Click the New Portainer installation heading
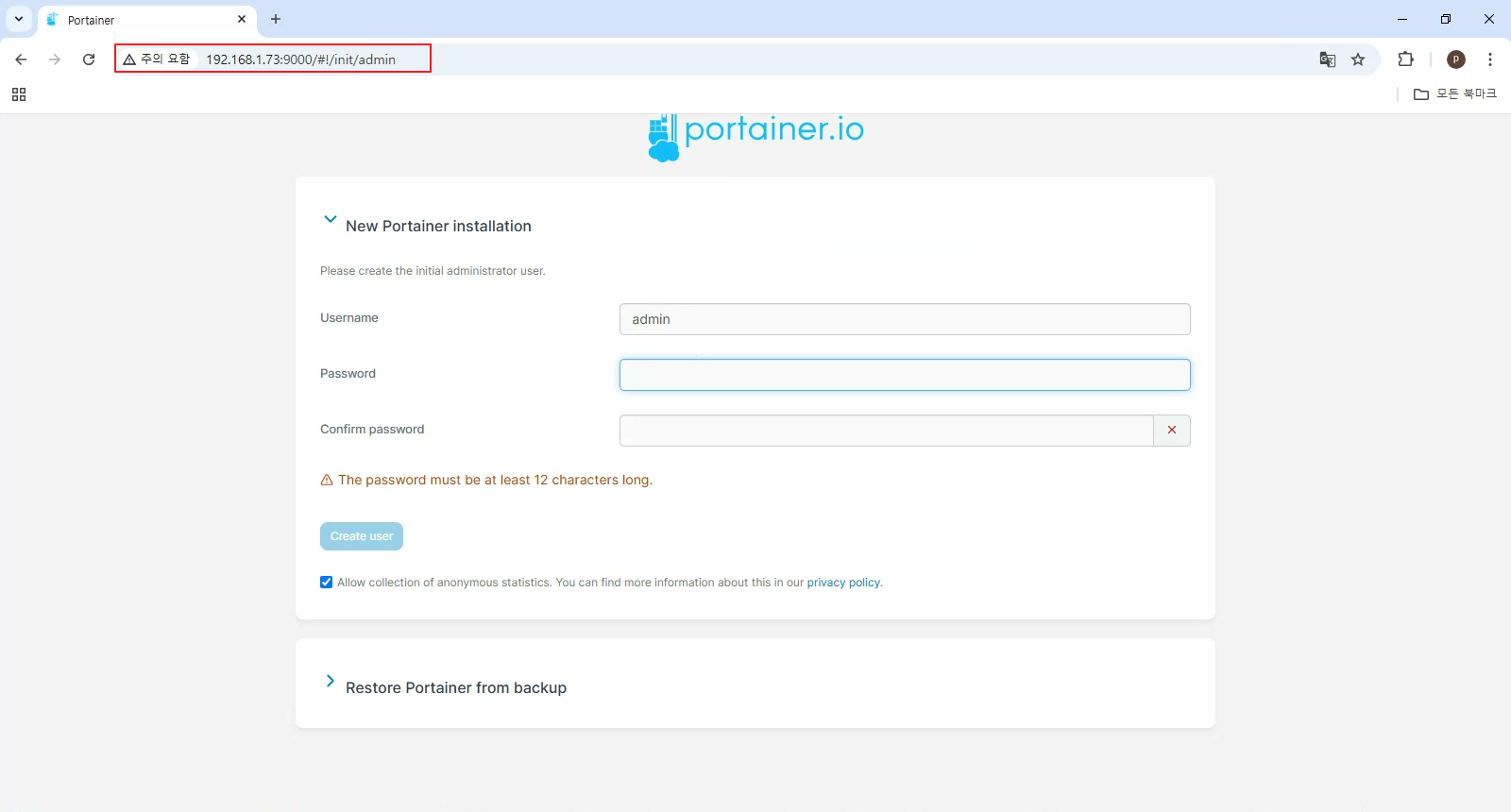This screenshot has width=1511, height=812. tap(438, 227)
